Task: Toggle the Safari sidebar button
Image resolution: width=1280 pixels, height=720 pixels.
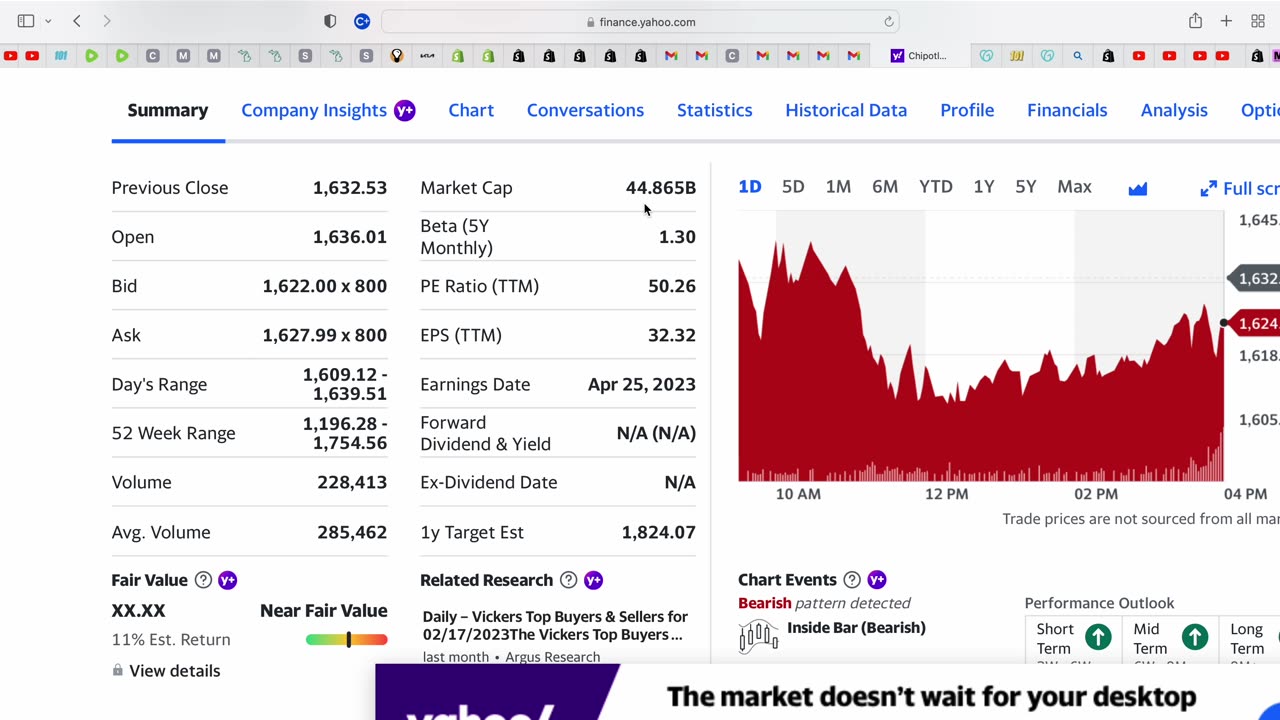Action: [x=26, y=21]
